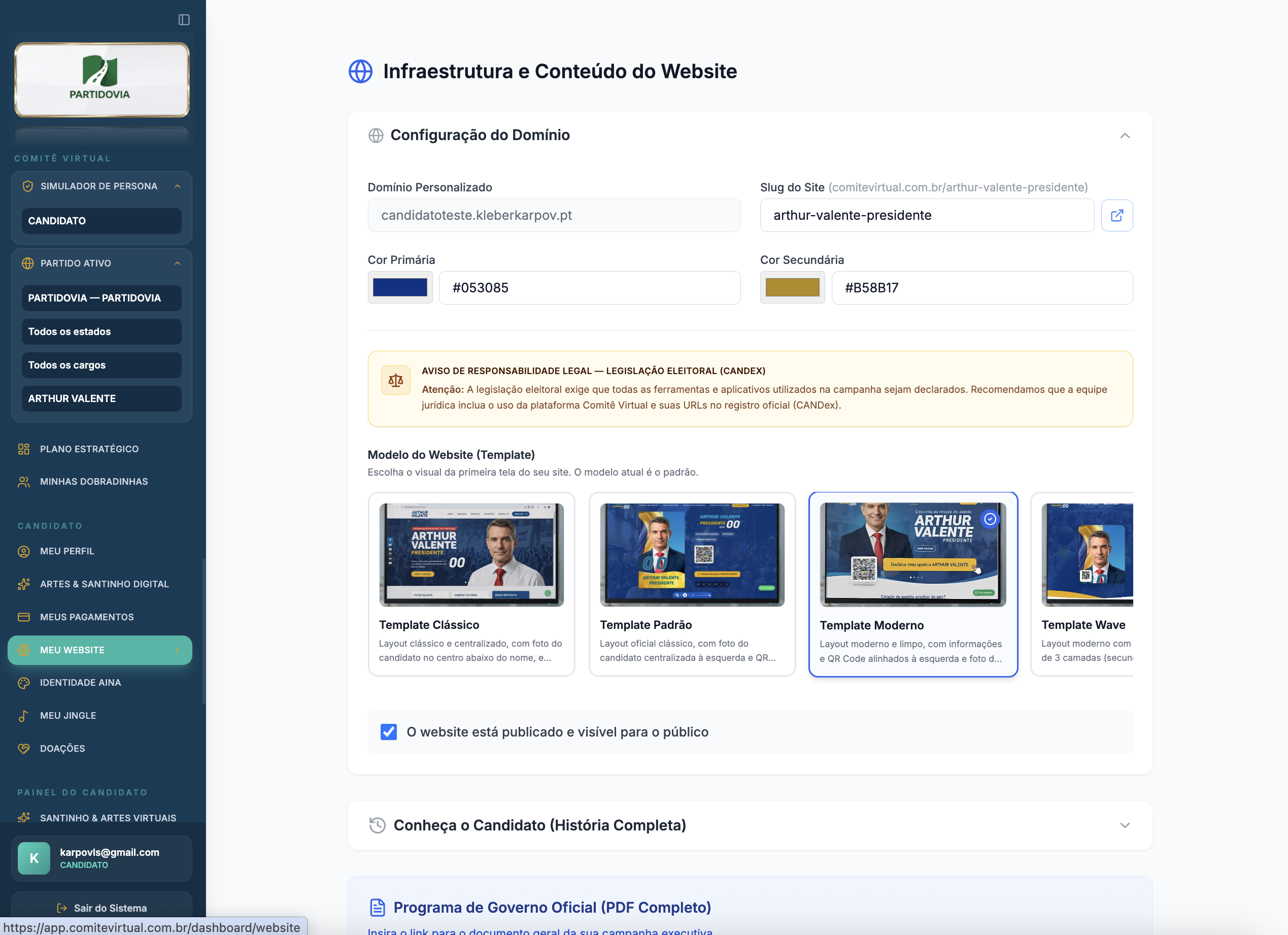Screen dimensions: 1288x935
Task: Select the Template Clássico card
Action: [x=471, y=584]
